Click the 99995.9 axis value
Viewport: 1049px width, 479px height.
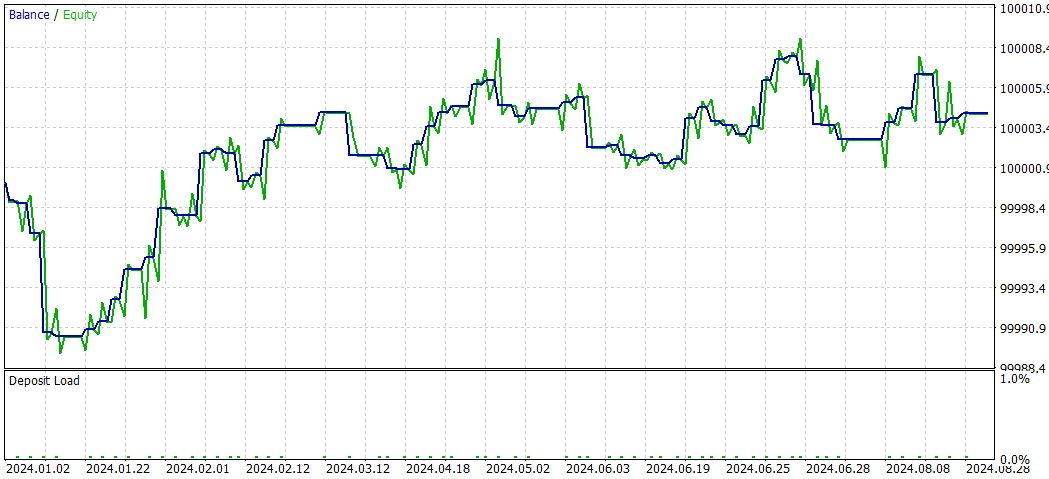(x=1024, y=249)
